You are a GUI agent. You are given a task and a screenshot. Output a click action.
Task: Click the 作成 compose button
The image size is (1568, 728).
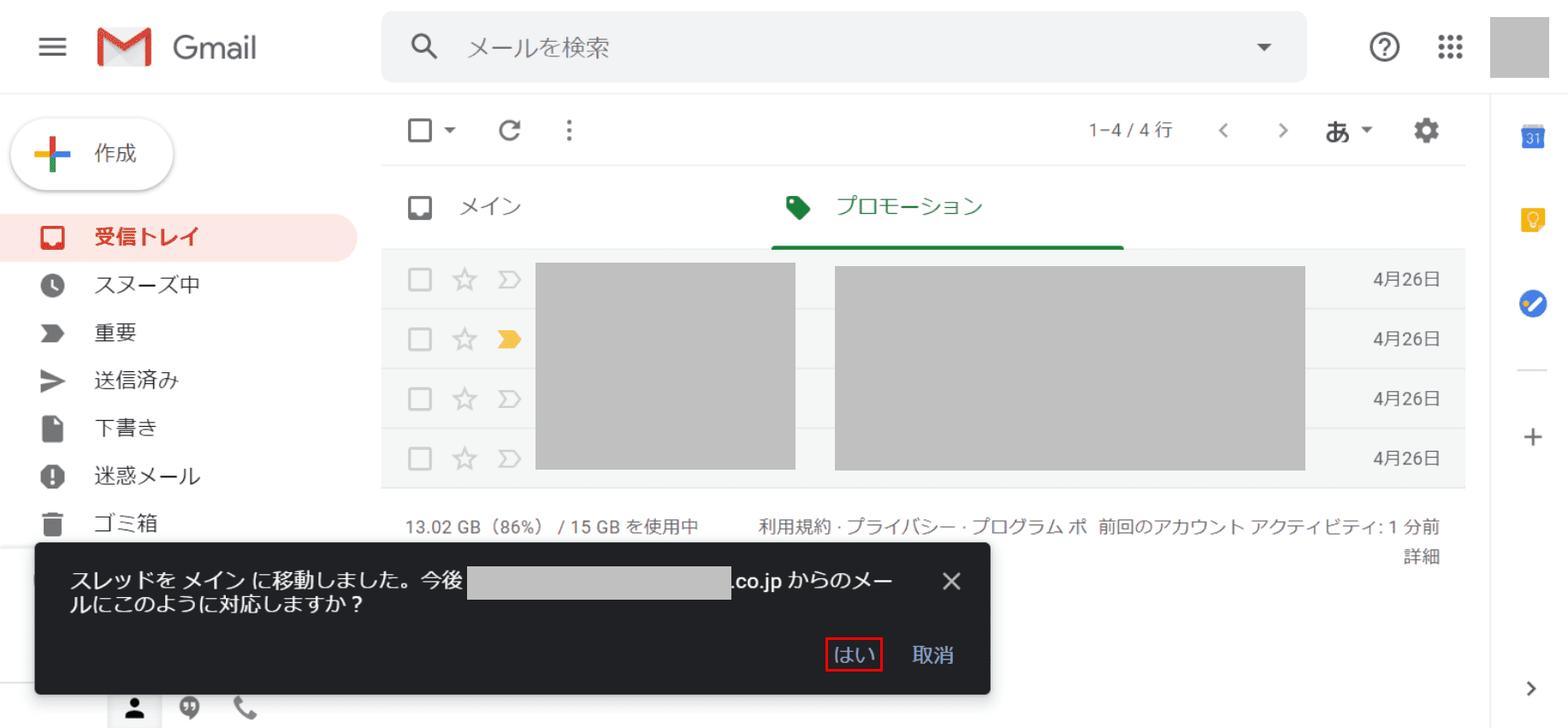click(x=92, y=154)
